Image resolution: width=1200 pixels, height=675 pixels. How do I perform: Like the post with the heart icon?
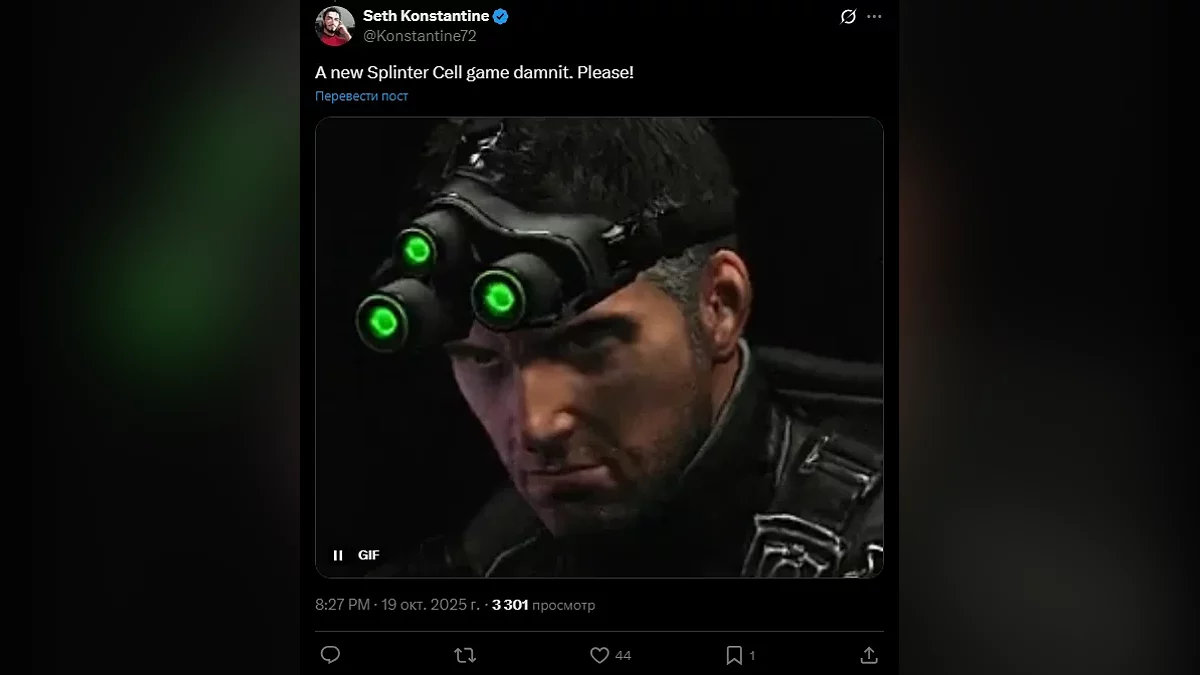(599, 655)
